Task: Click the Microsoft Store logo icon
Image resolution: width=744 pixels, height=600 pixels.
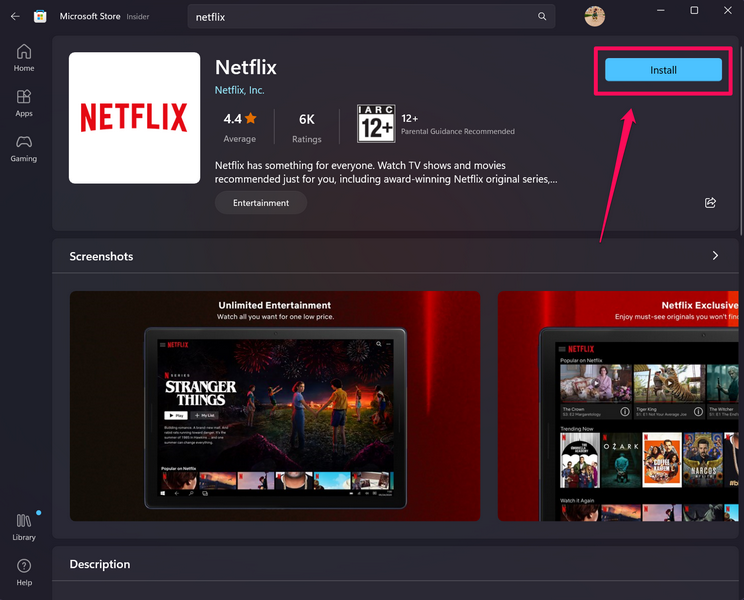Action: pyautogui.click(x=40, y=16)
